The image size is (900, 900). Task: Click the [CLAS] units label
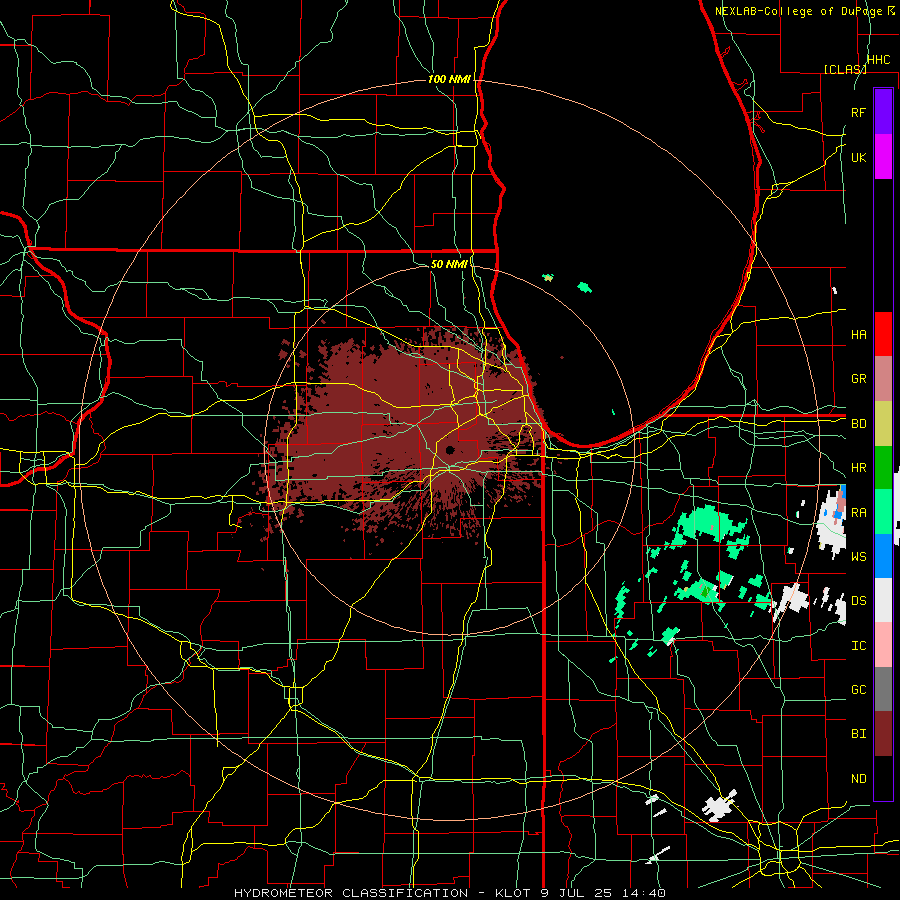click(845, 69)
